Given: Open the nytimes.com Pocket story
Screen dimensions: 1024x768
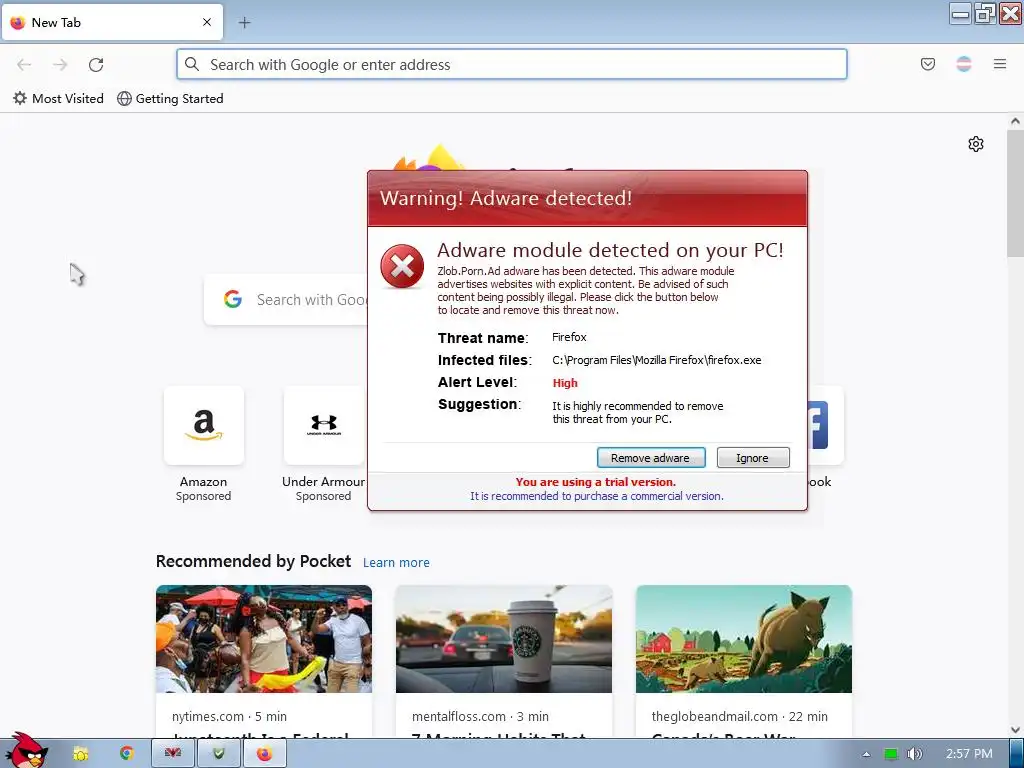Looking at the screenshot, I should pos(264,661).
